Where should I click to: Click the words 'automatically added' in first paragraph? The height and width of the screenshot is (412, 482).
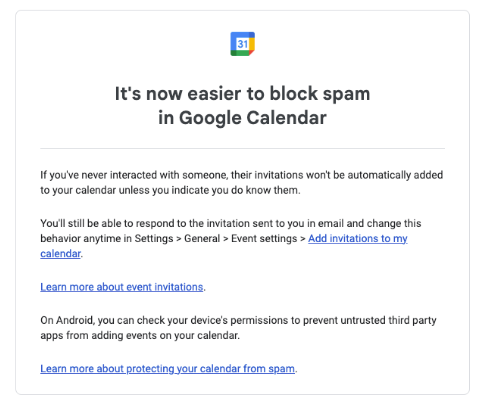(395, 175)
